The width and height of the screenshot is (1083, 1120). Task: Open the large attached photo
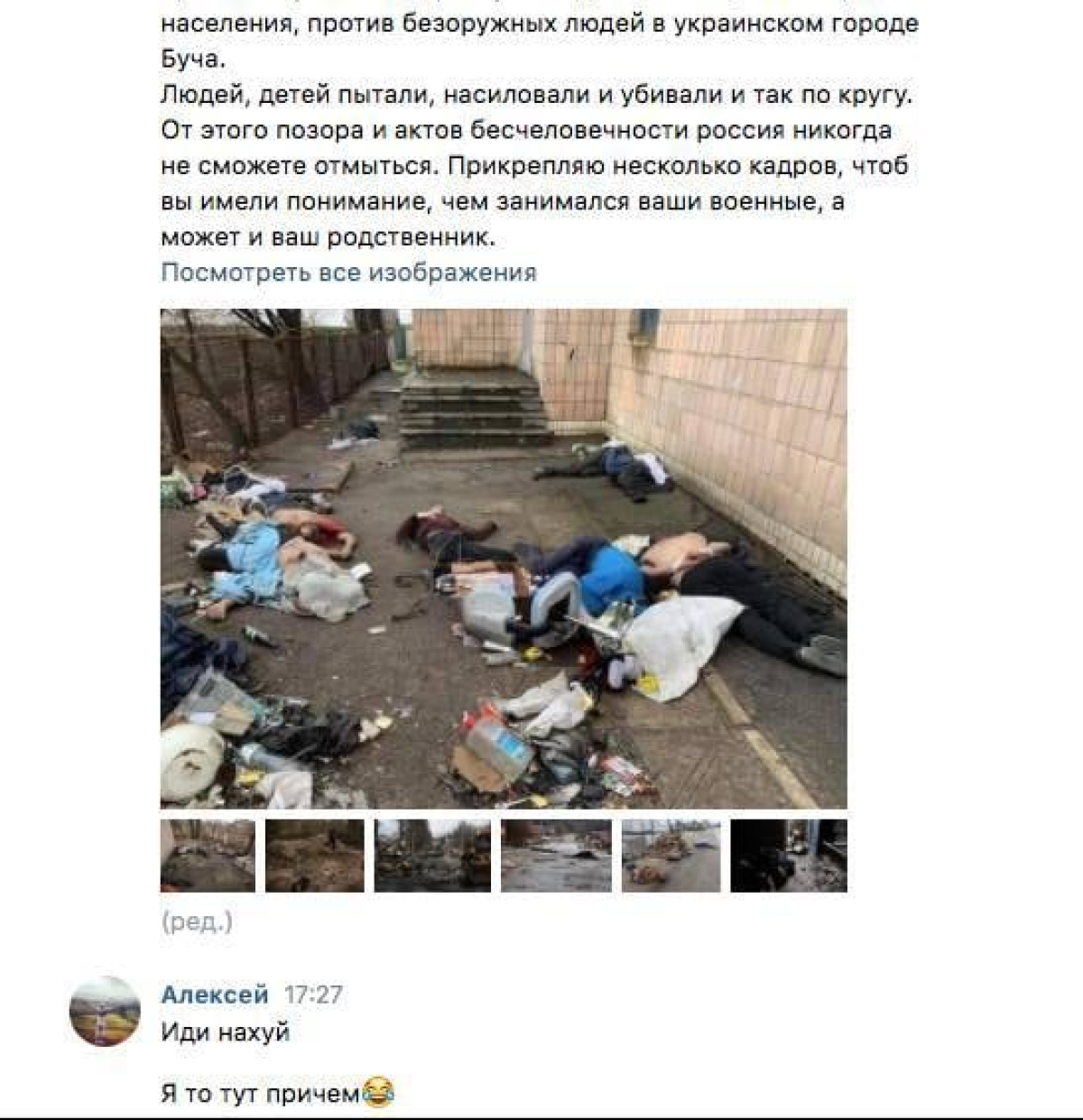click(504, 559)
